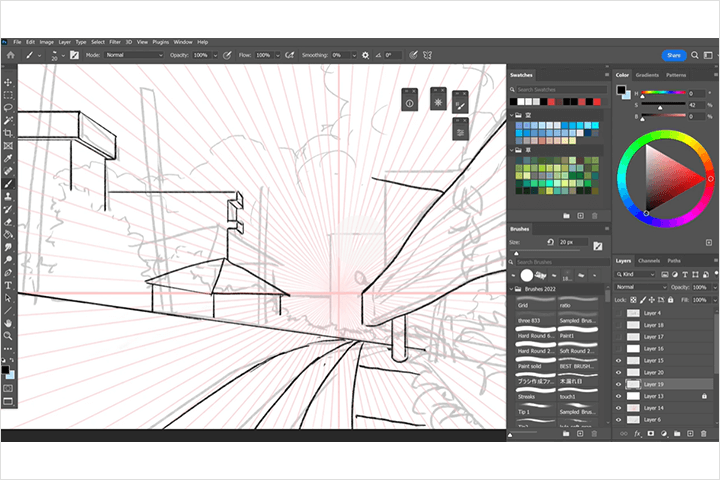This screenshot has width=720, height=480.
Task: Hide Layer 6 with its eye icon
Action: [x=619, y=420]
